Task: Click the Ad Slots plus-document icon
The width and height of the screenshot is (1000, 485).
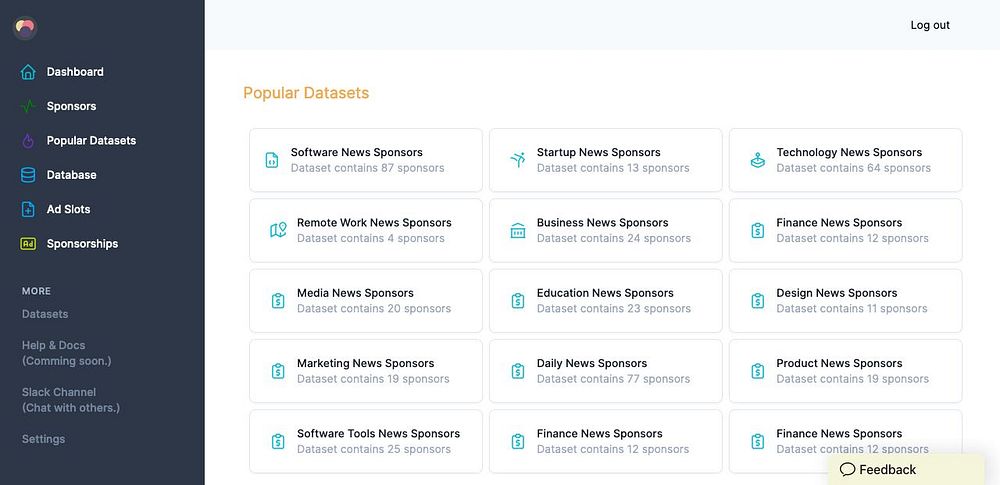Action: [x=28, y=209]
